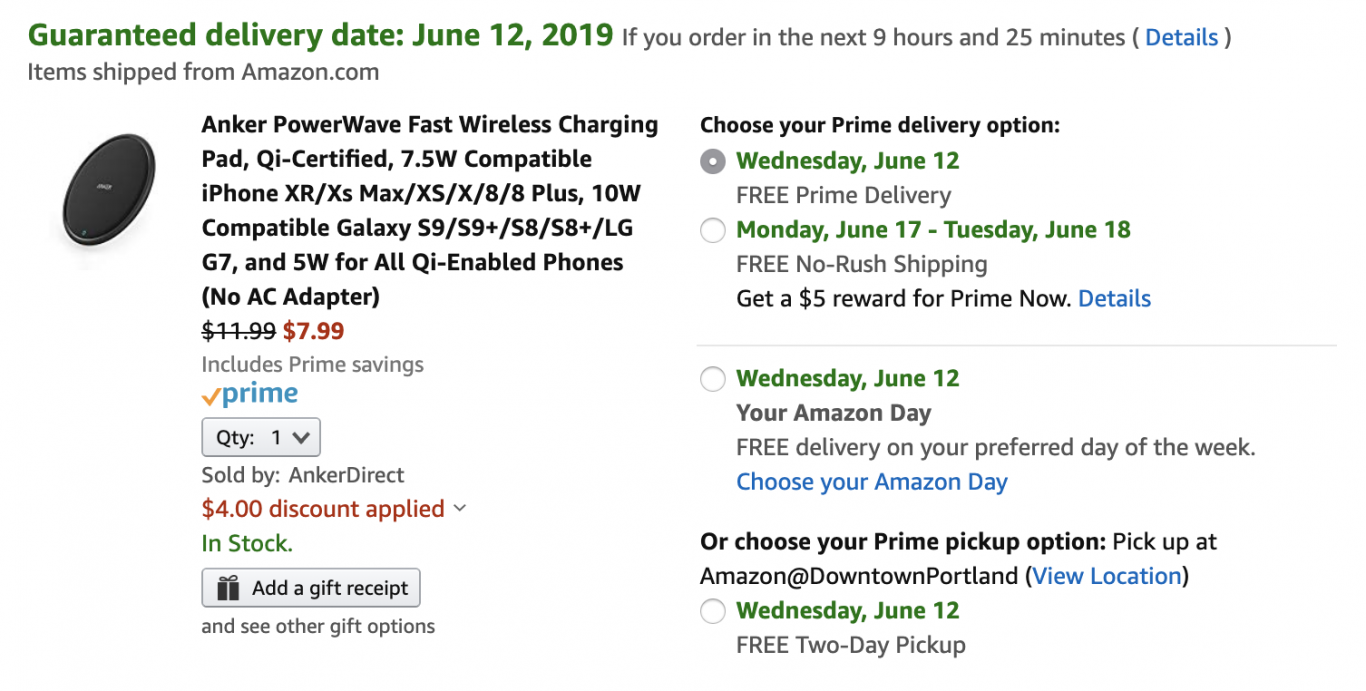Click the gift box icon
Screen dimensions: 1366x691
click(228, 589)
